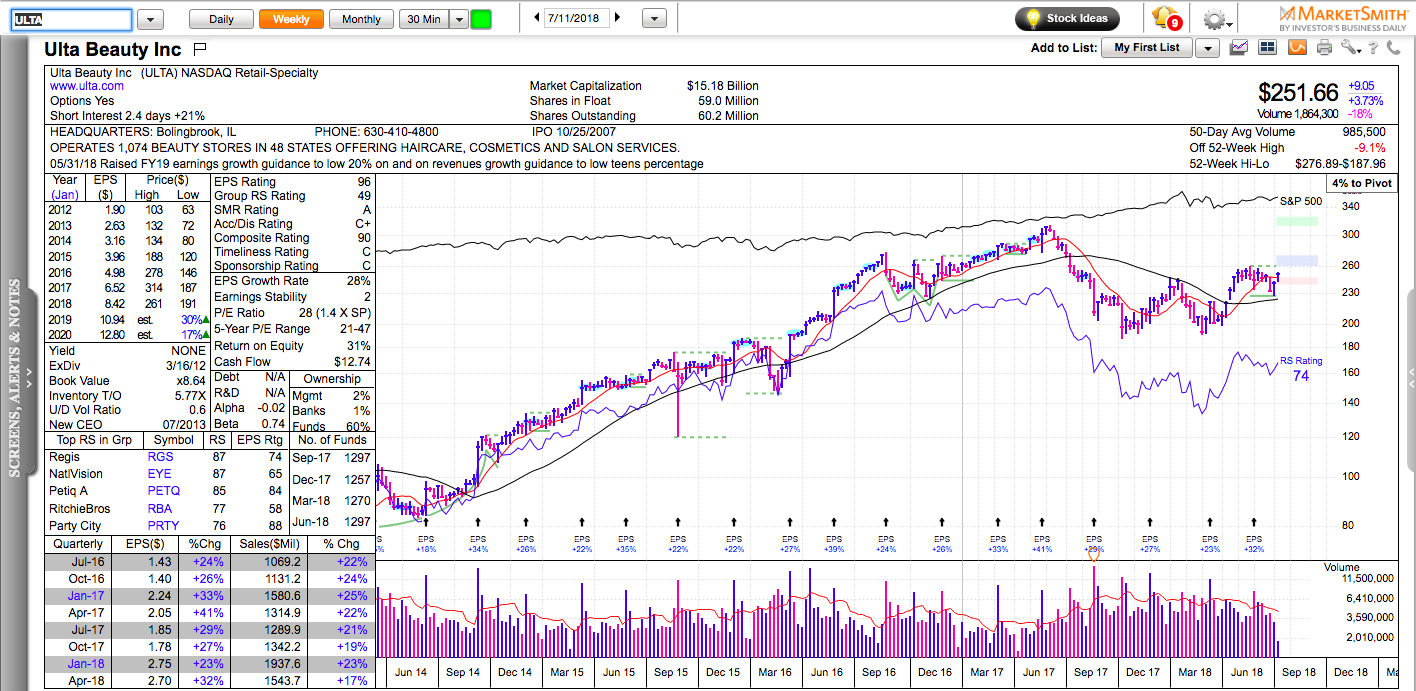Image resolution: width=1416 pixels, height=691 pixels.
Task: Select the 30 Min intraday chart
Action: [423, 19]
